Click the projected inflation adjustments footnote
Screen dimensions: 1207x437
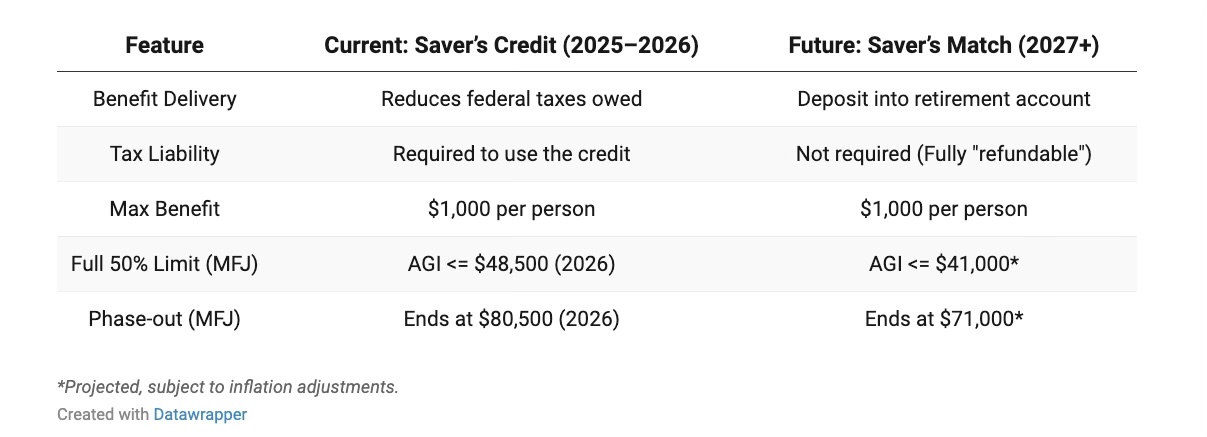point(227,387)
